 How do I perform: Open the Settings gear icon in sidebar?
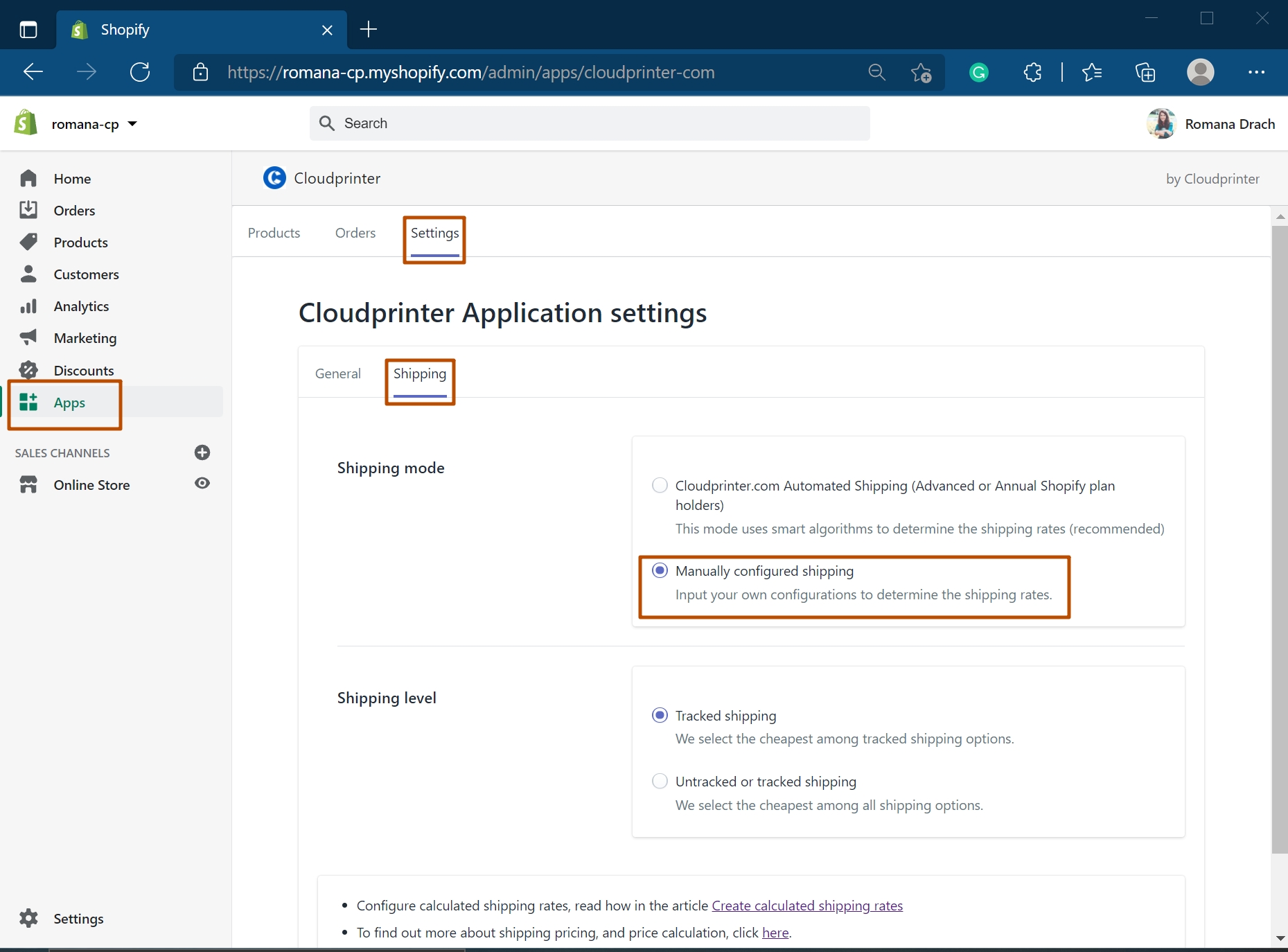click(28, 919)
